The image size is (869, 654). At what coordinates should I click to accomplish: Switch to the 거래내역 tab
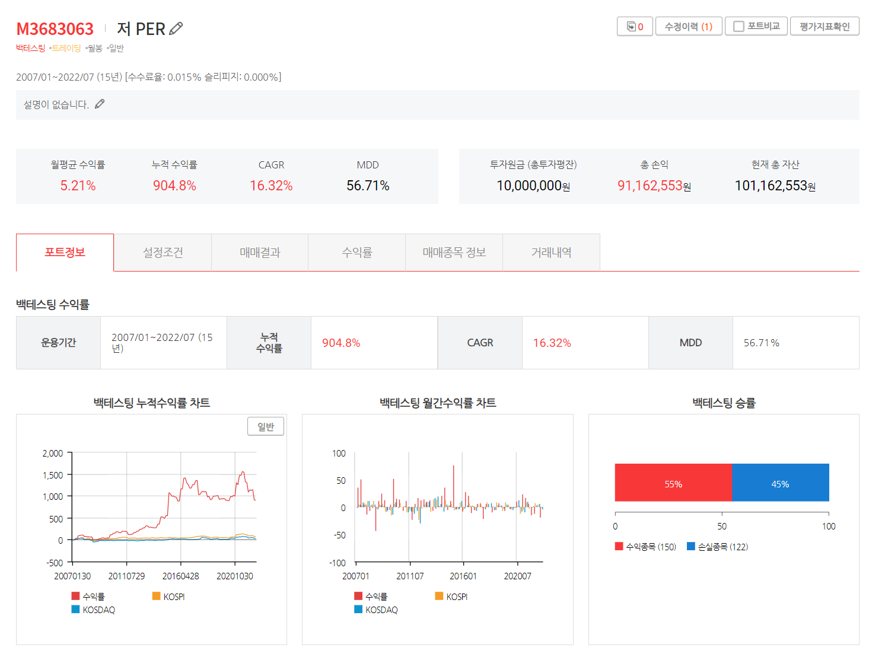tap(551, 252)
